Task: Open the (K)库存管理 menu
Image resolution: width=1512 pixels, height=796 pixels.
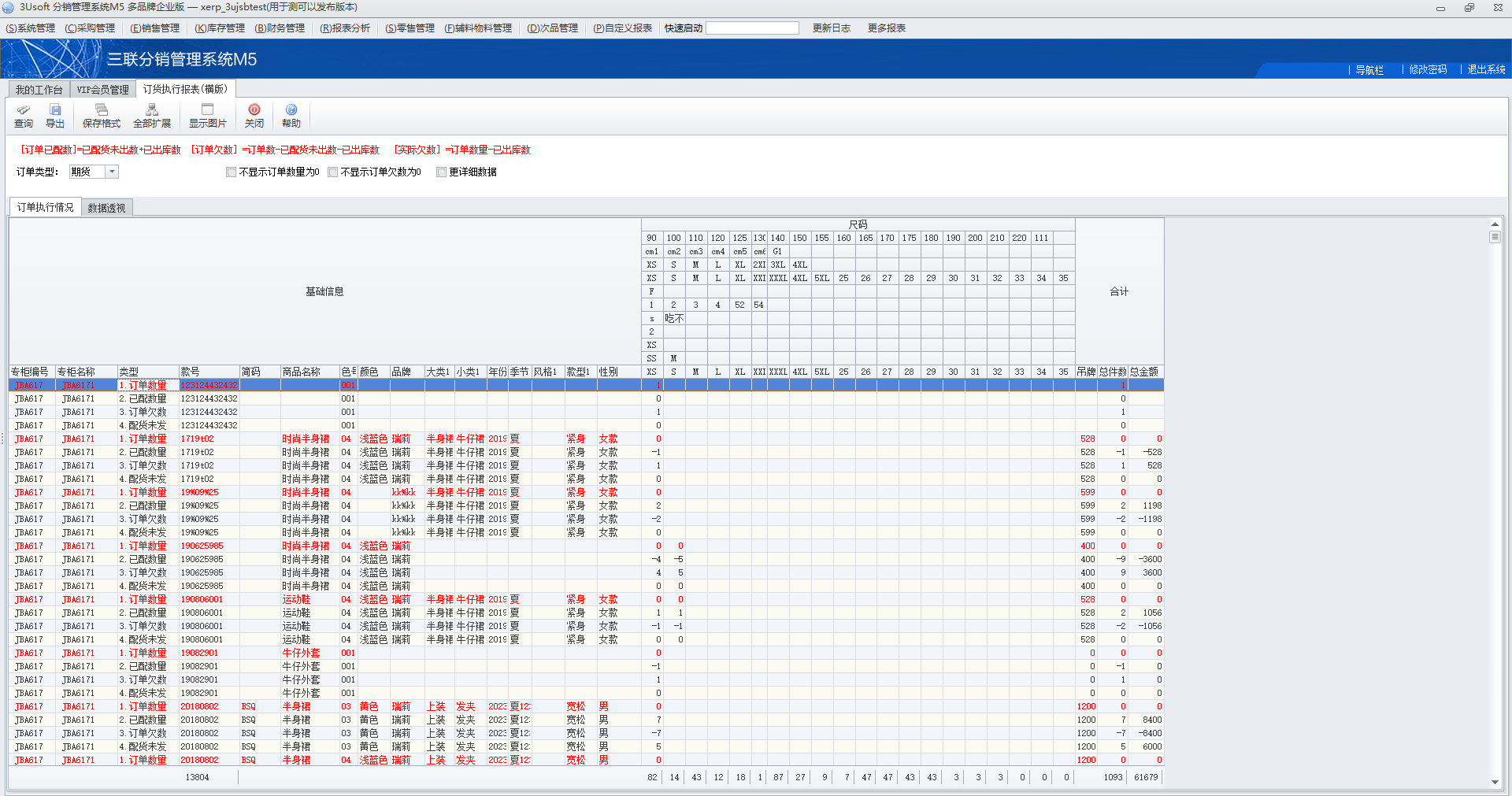Action: click(220, 28)
